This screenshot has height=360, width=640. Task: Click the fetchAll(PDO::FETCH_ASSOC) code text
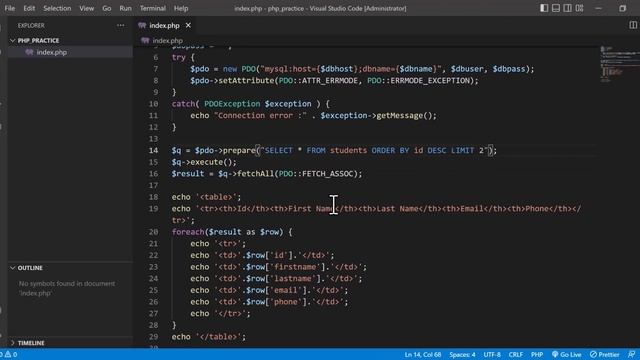tap(299, 173)
